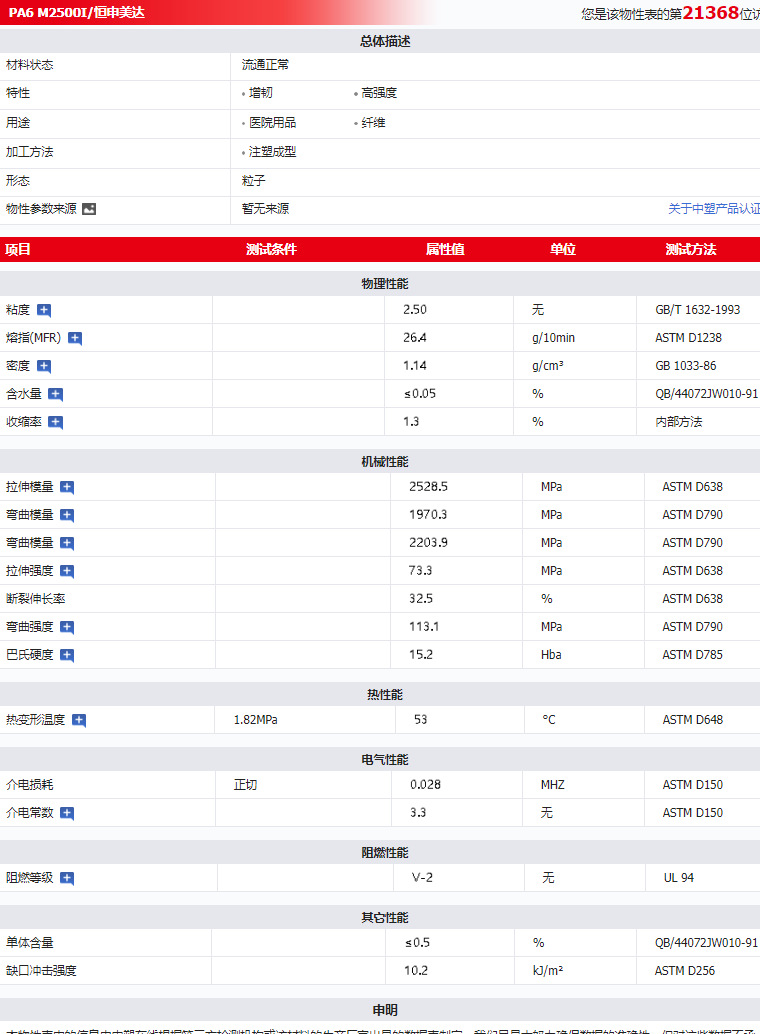This screenshot has height=1034, width=760.
Task: Expand the plus icon beside 热变形温度
Action: point(79,720)
